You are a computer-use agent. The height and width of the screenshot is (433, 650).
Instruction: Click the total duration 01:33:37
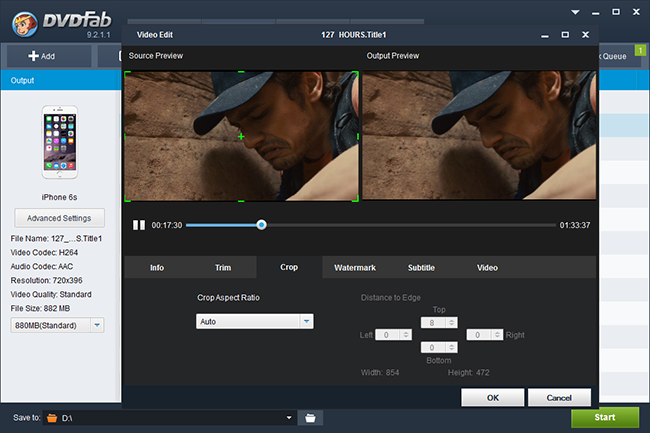click(575, 225)
